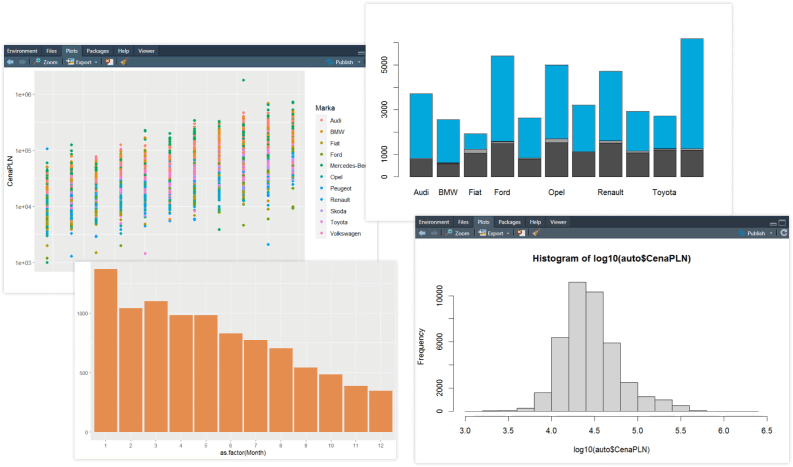Go to previous plot in histogram panel
The image size is (793, 467).
pos(422,232)
